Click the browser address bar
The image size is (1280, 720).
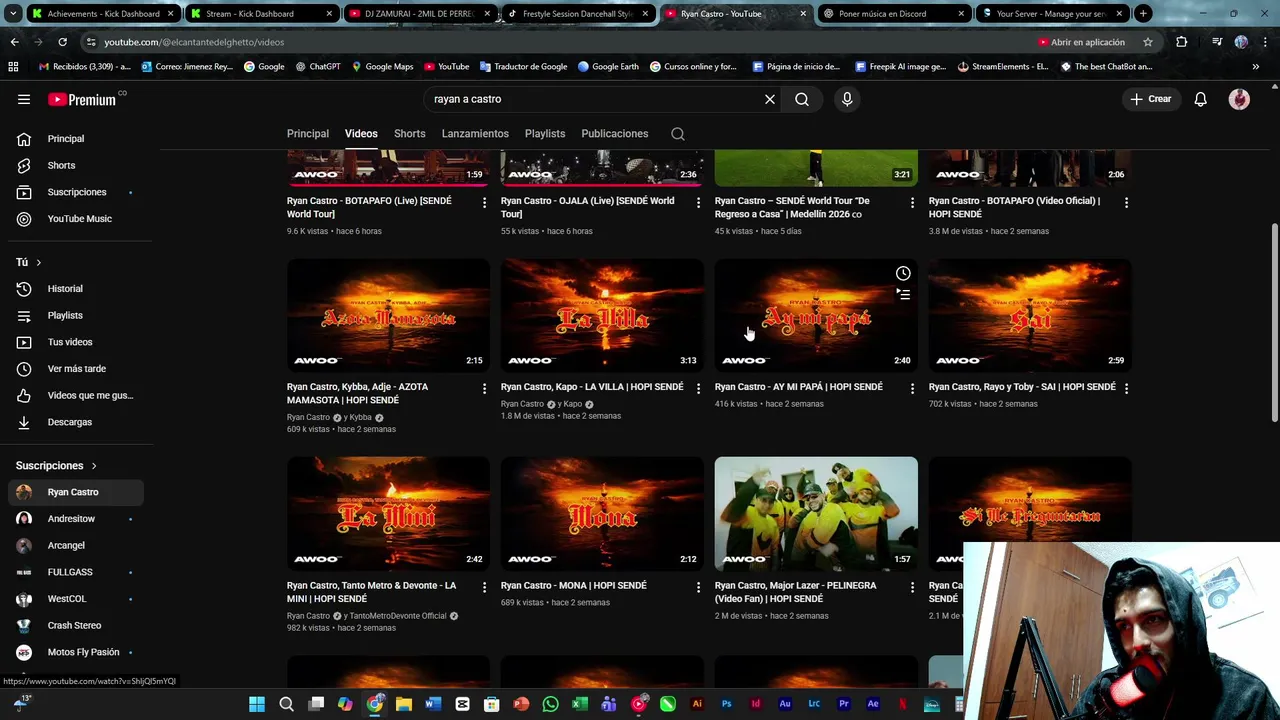[x=560, y=42]
